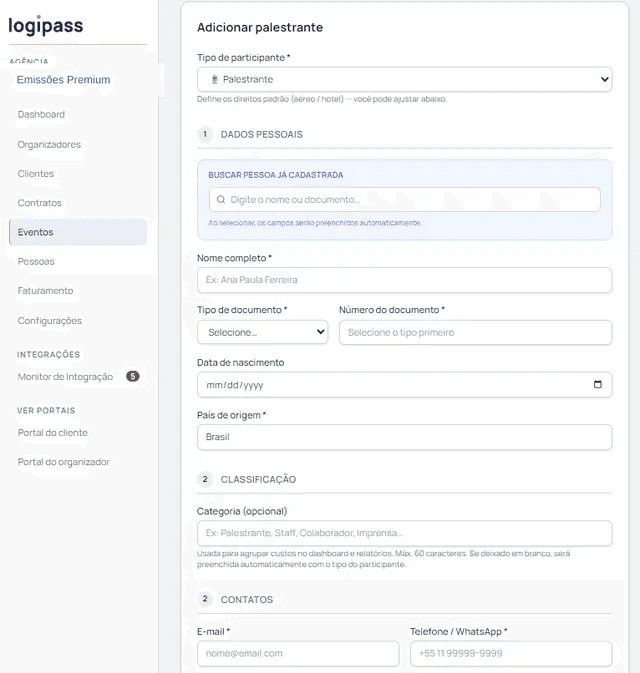Click the INTEGRAÇÕES sidebar header
Screen dimensions: 640x673
click(x=49, y=355)
